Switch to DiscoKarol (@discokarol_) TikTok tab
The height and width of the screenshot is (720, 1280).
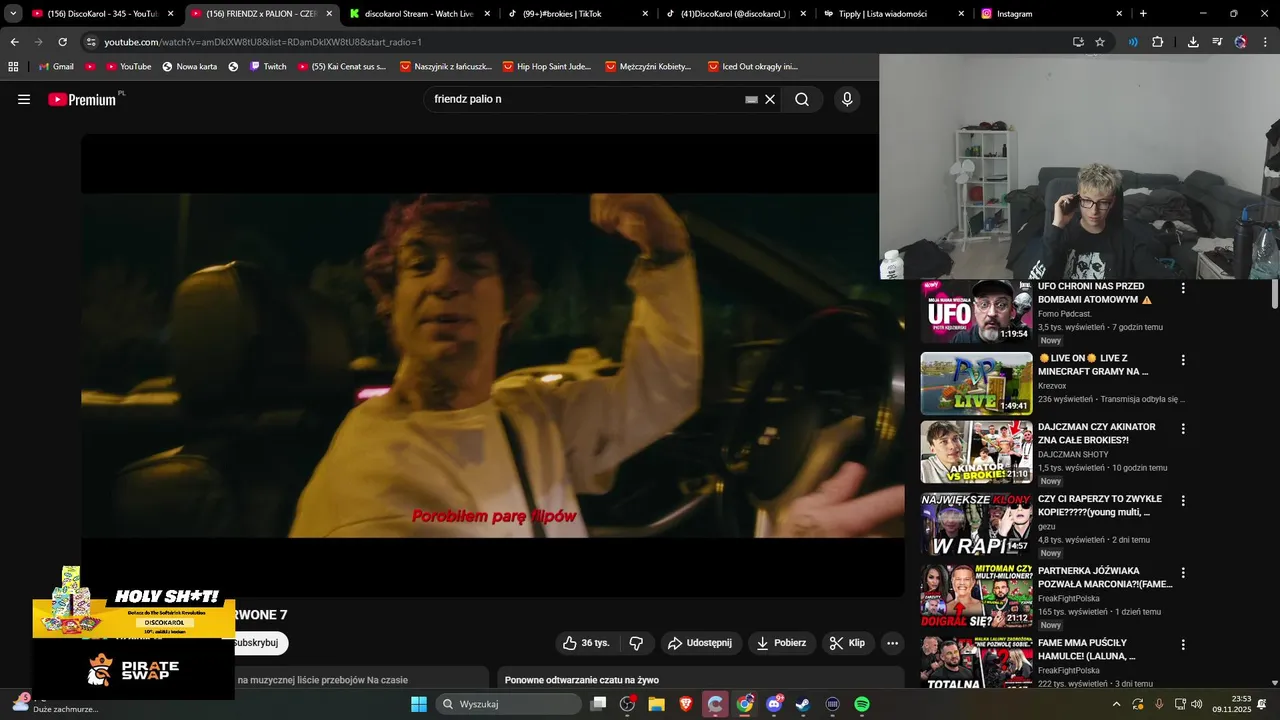(x=735, y=14)
